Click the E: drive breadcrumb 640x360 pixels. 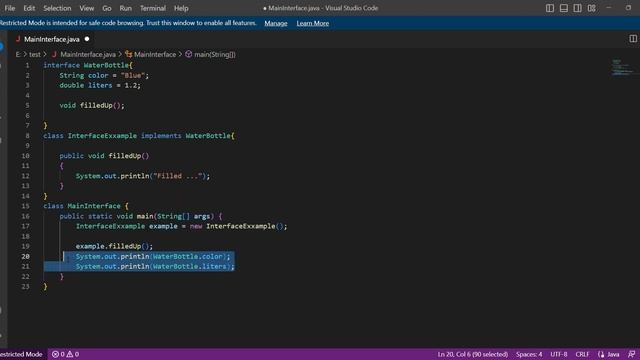coord(18,54)
